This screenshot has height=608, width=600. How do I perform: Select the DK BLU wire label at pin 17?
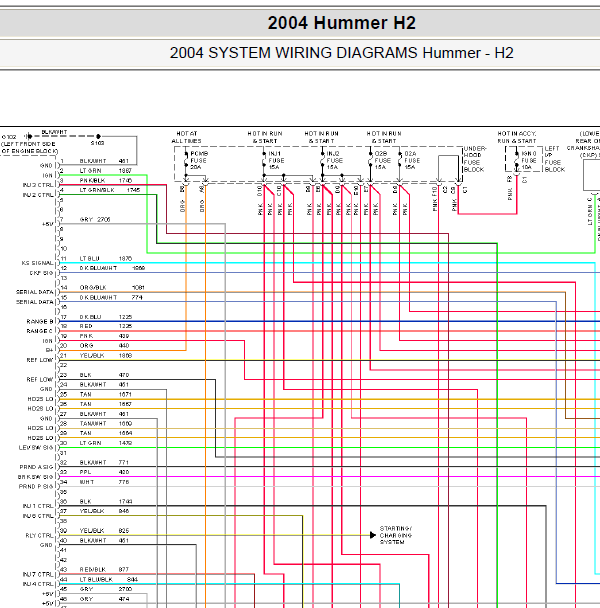click(x=90, y=317)
